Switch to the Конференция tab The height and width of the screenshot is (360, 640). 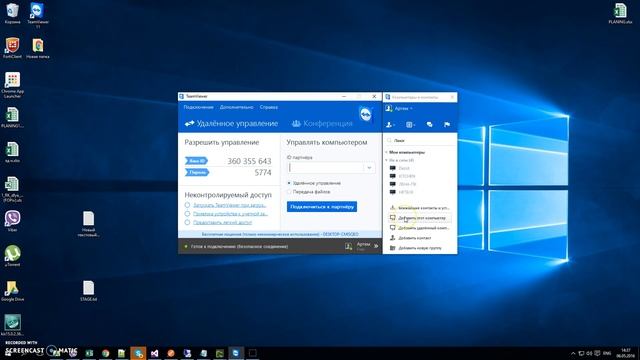tap(322, 123)
